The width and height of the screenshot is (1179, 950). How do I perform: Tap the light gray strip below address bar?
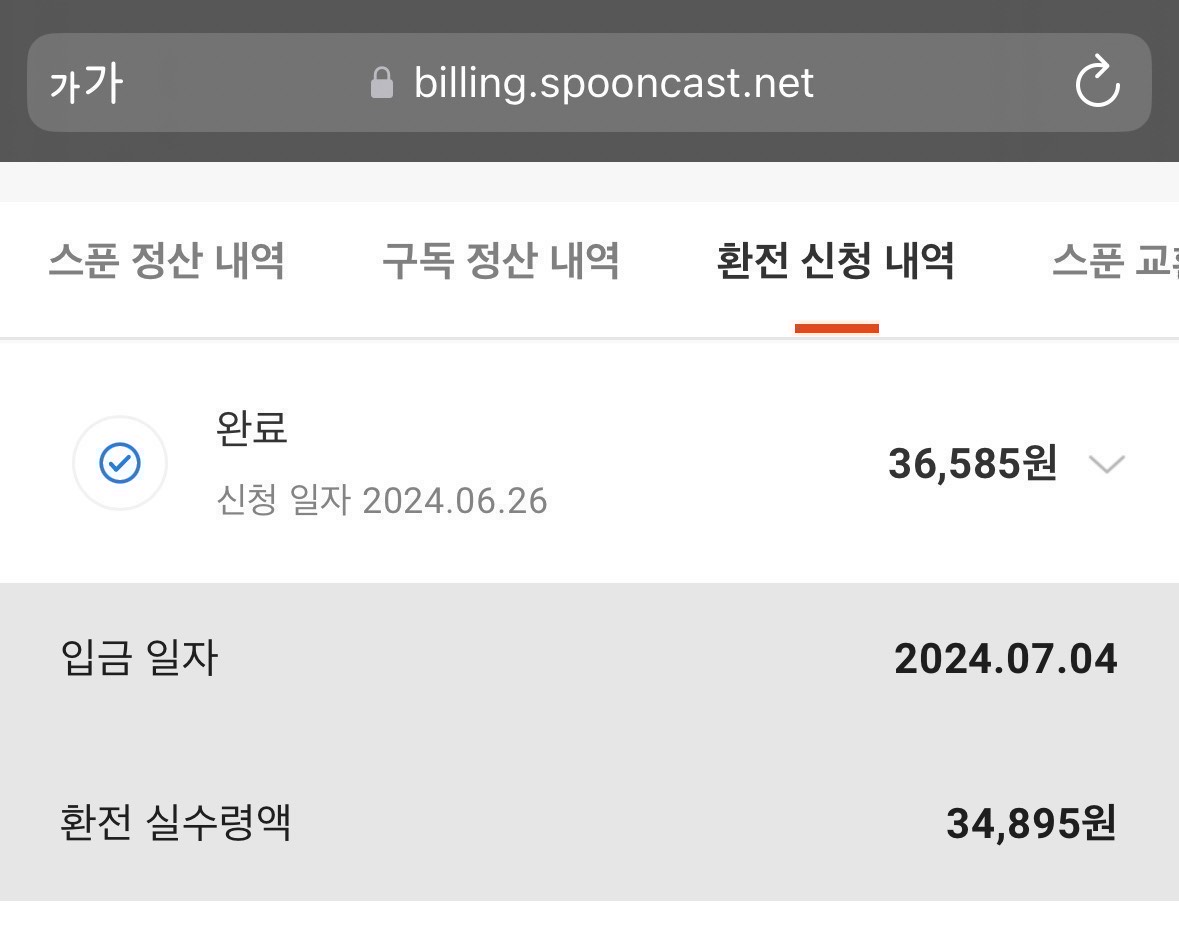pyautogui.click(x=589, y=182)
